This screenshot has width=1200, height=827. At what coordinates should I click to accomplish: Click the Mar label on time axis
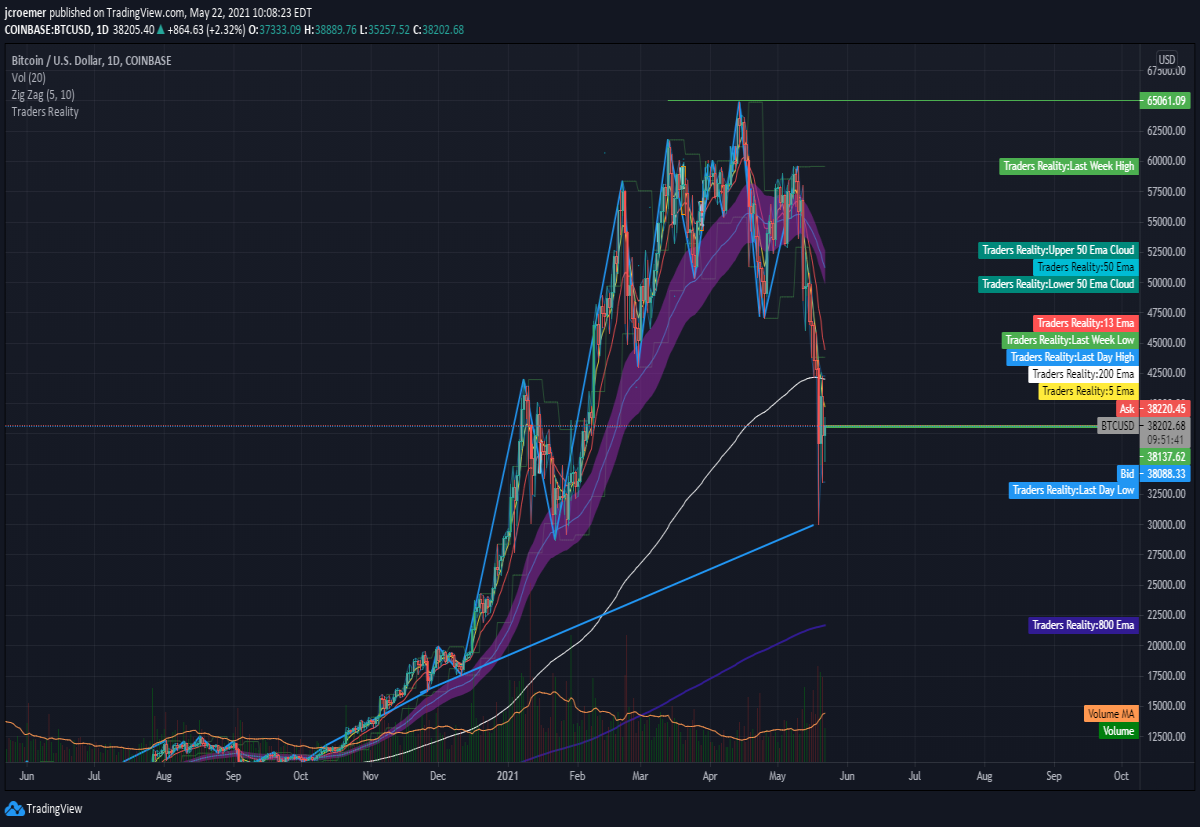(641, 775)
